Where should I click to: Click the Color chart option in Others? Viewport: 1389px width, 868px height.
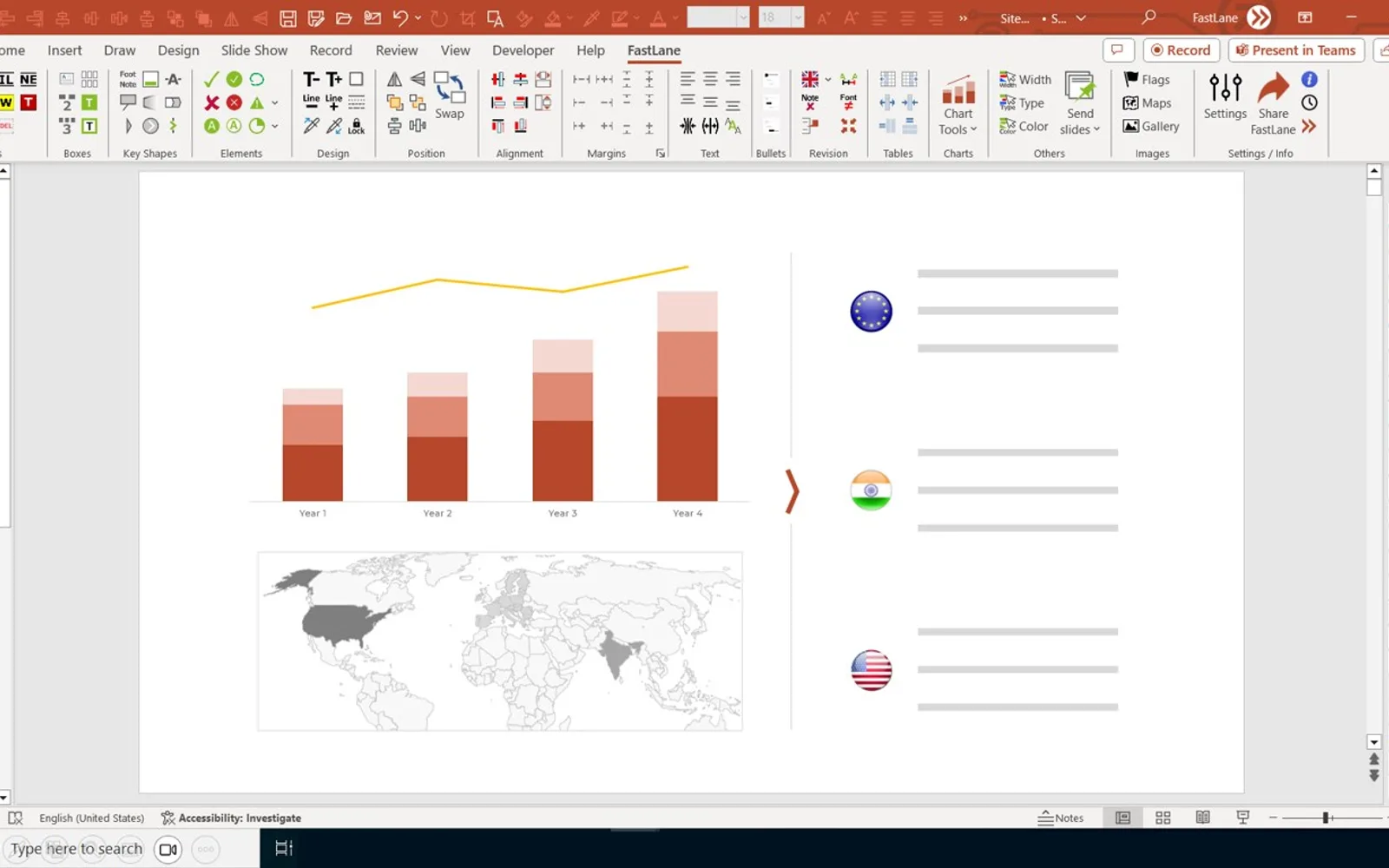pyautogui.click(x=1024, y=127)
